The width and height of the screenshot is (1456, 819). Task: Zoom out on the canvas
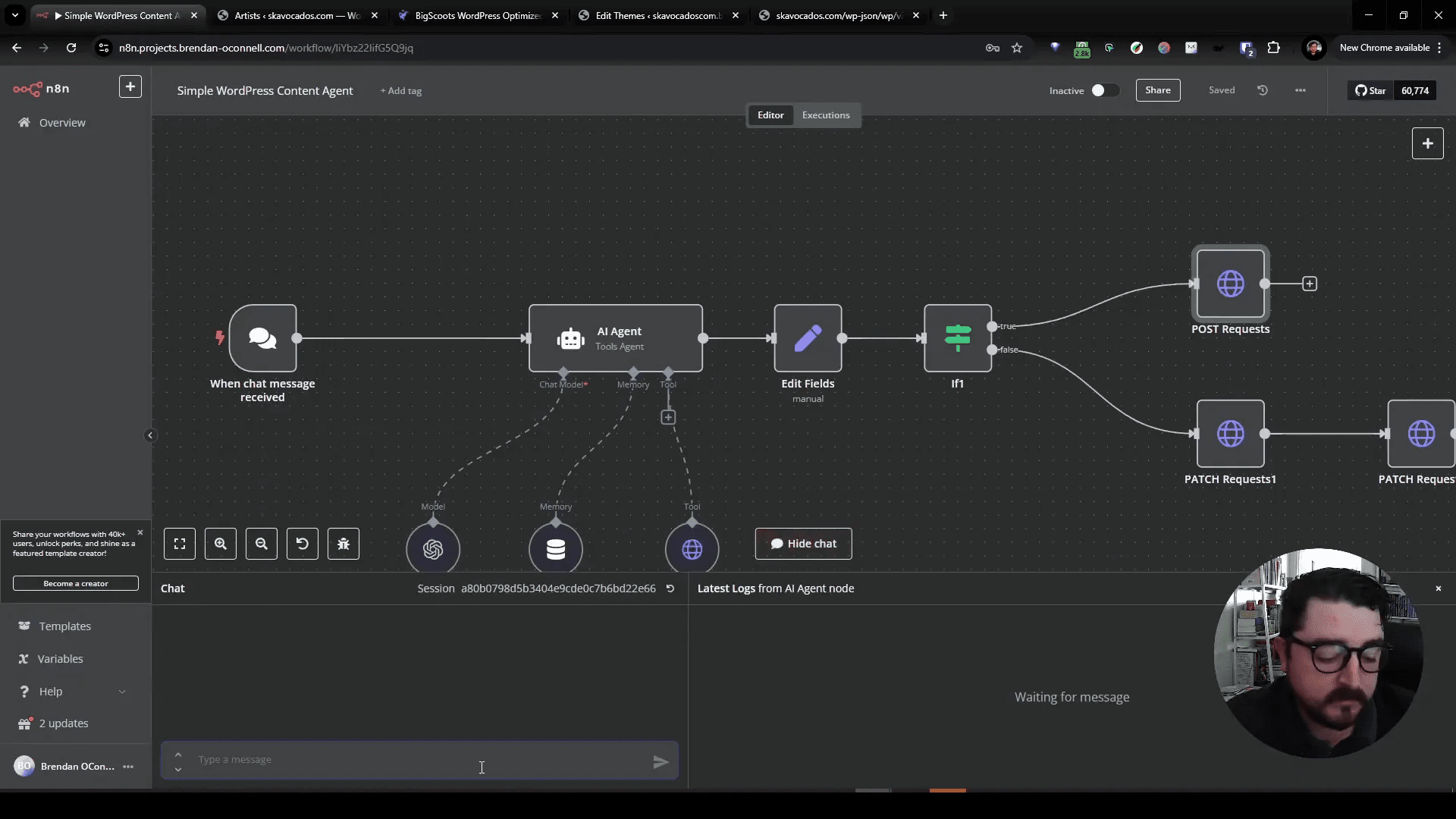coord(262,544)
